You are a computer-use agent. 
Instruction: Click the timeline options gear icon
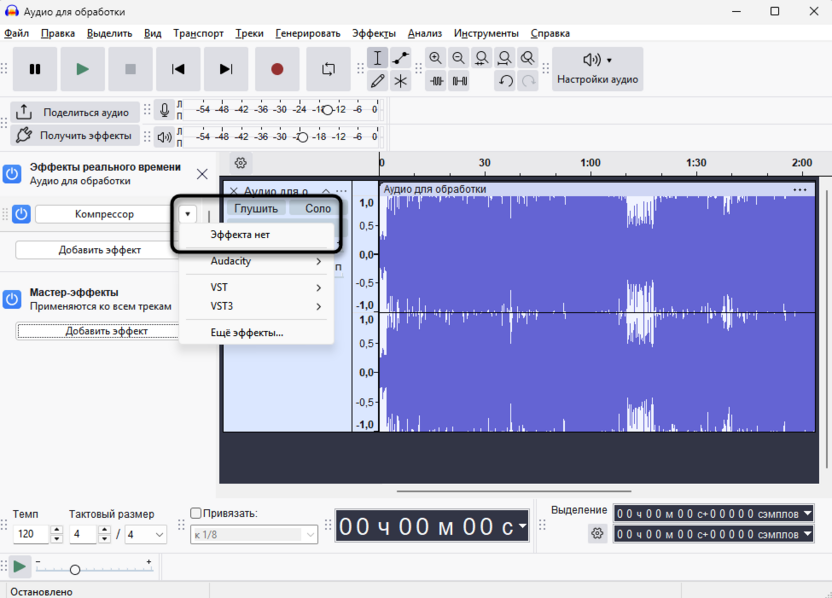click(x=241, y=163)
